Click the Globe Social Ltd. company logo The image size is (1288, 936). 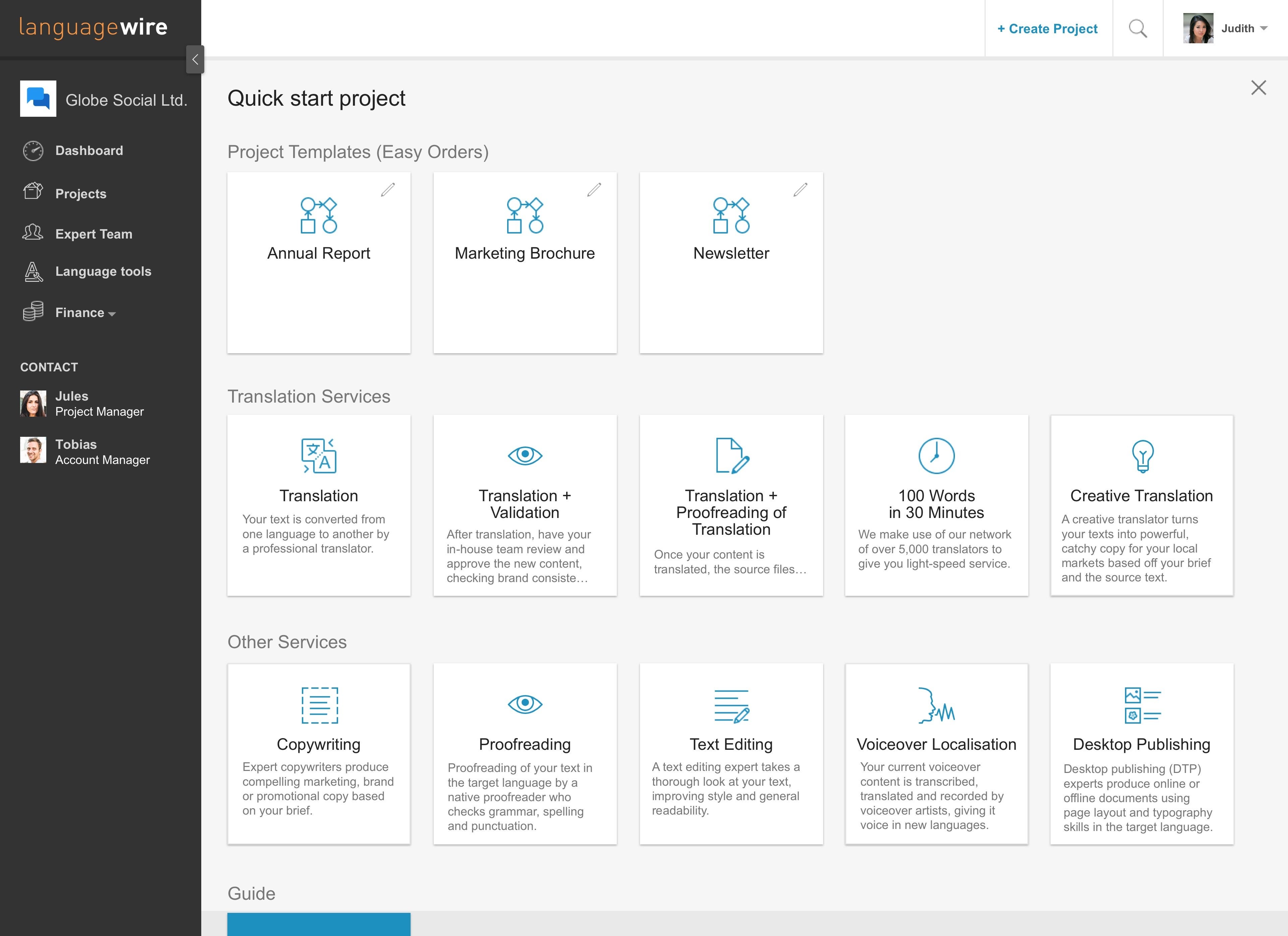pyautogui.click(x=38, y=99)
